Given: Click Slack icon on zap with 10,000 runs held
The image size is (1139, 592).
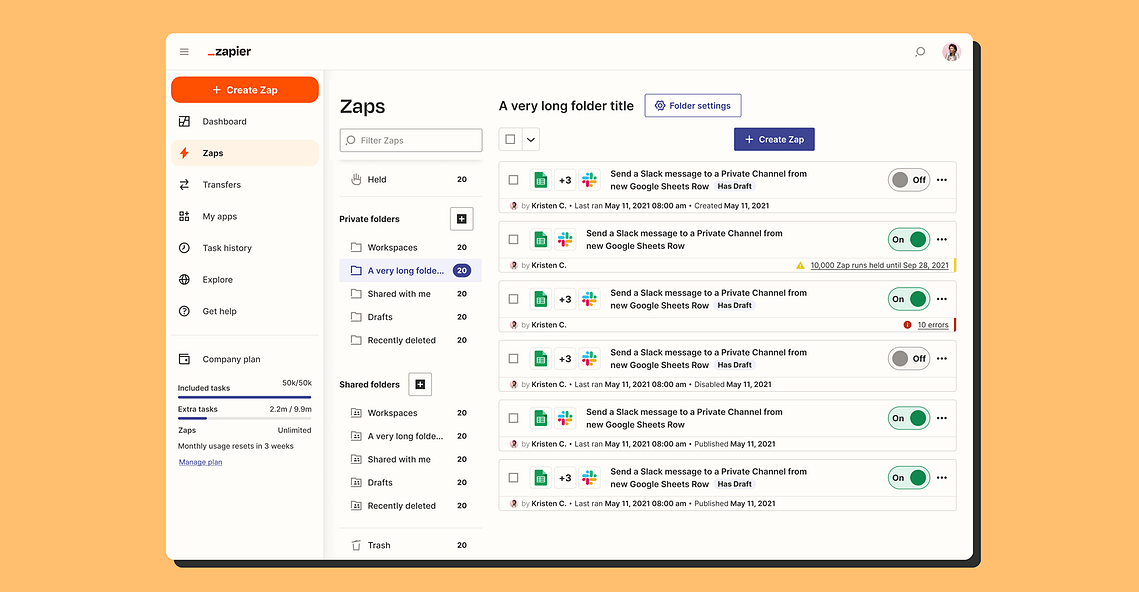Looking at the screenshot, I should 565,240.
